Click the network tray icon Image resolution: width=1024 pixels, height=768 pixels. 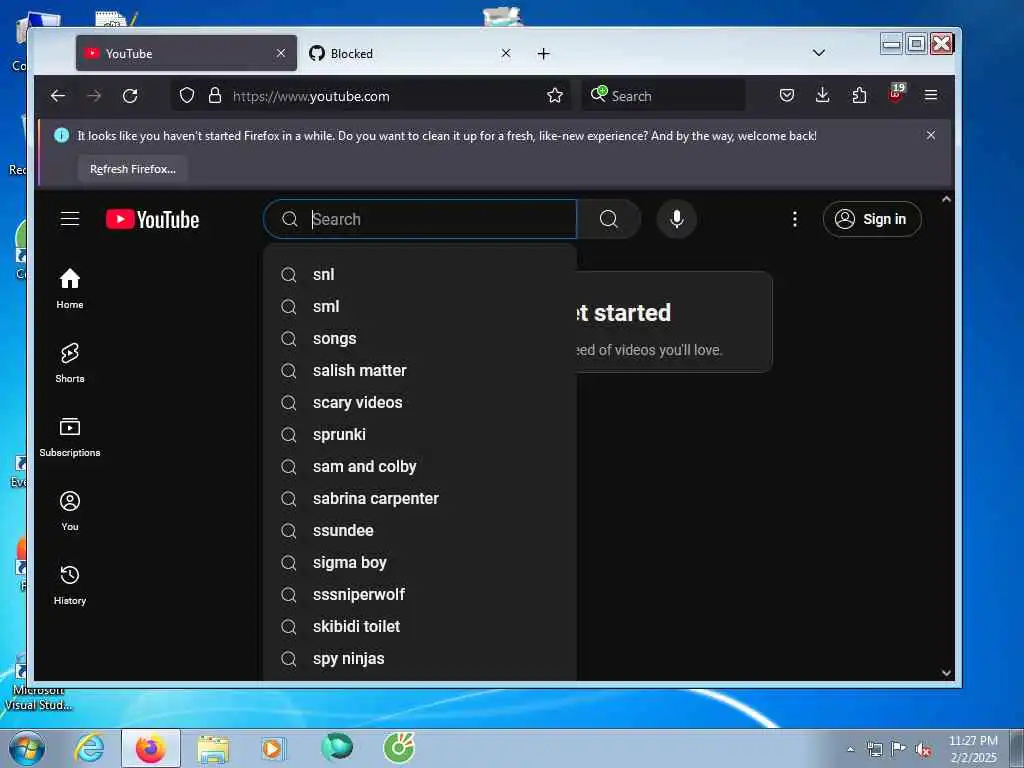[x=874, y=749]
